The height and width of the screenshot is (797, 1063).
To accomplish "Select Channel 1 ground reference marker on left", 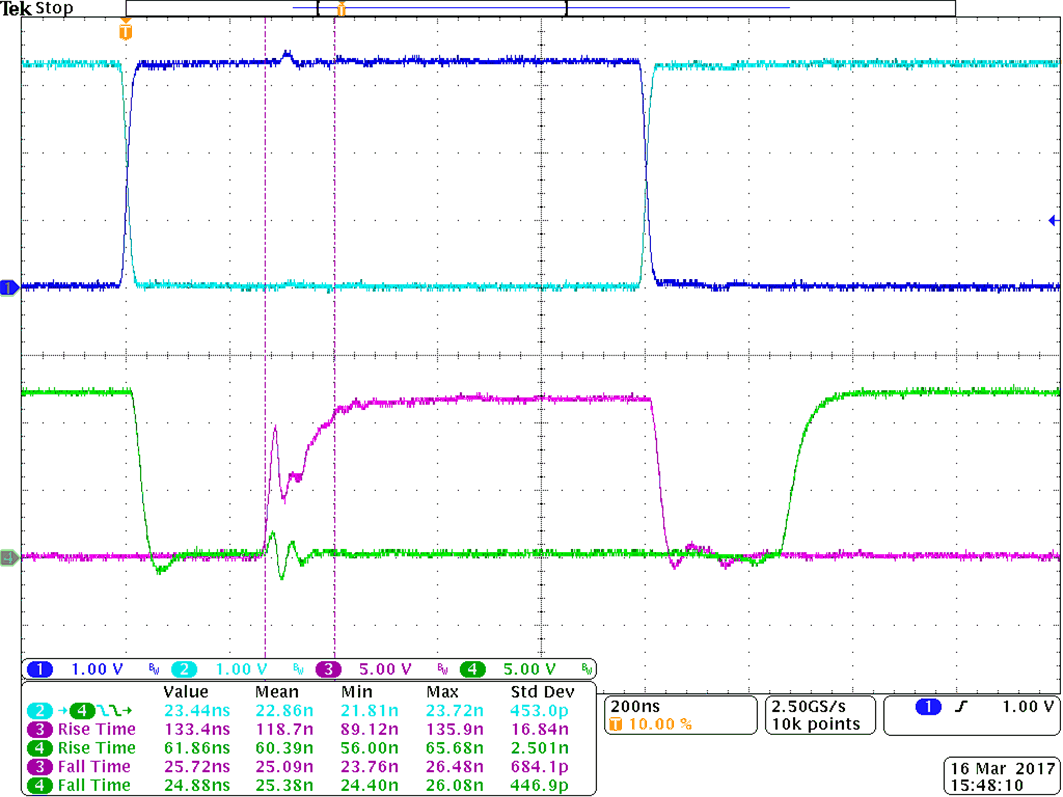I will pos(7,288).
